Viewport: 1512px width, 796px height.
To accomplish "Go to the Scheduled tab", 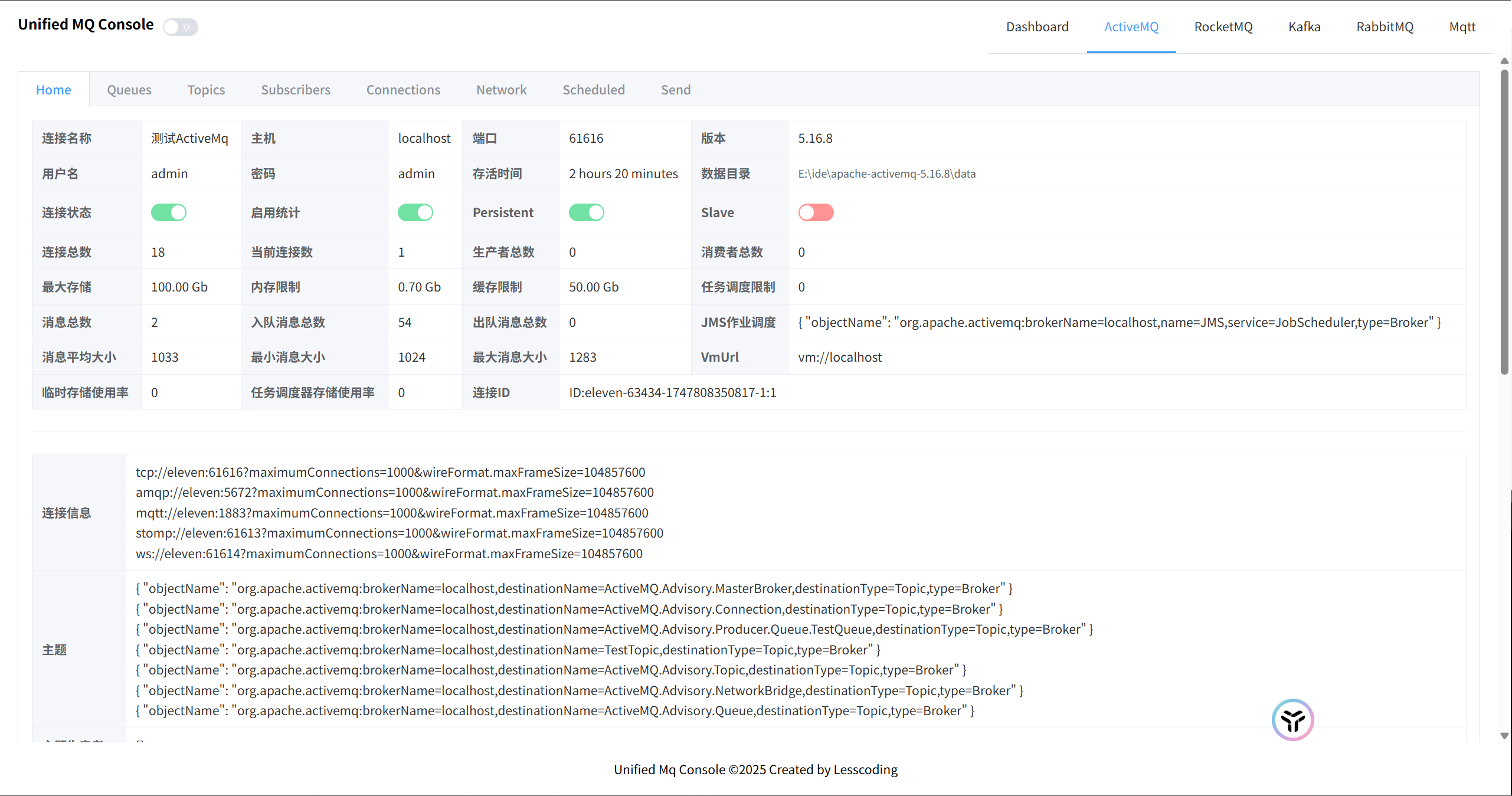I will click(593, 90).
